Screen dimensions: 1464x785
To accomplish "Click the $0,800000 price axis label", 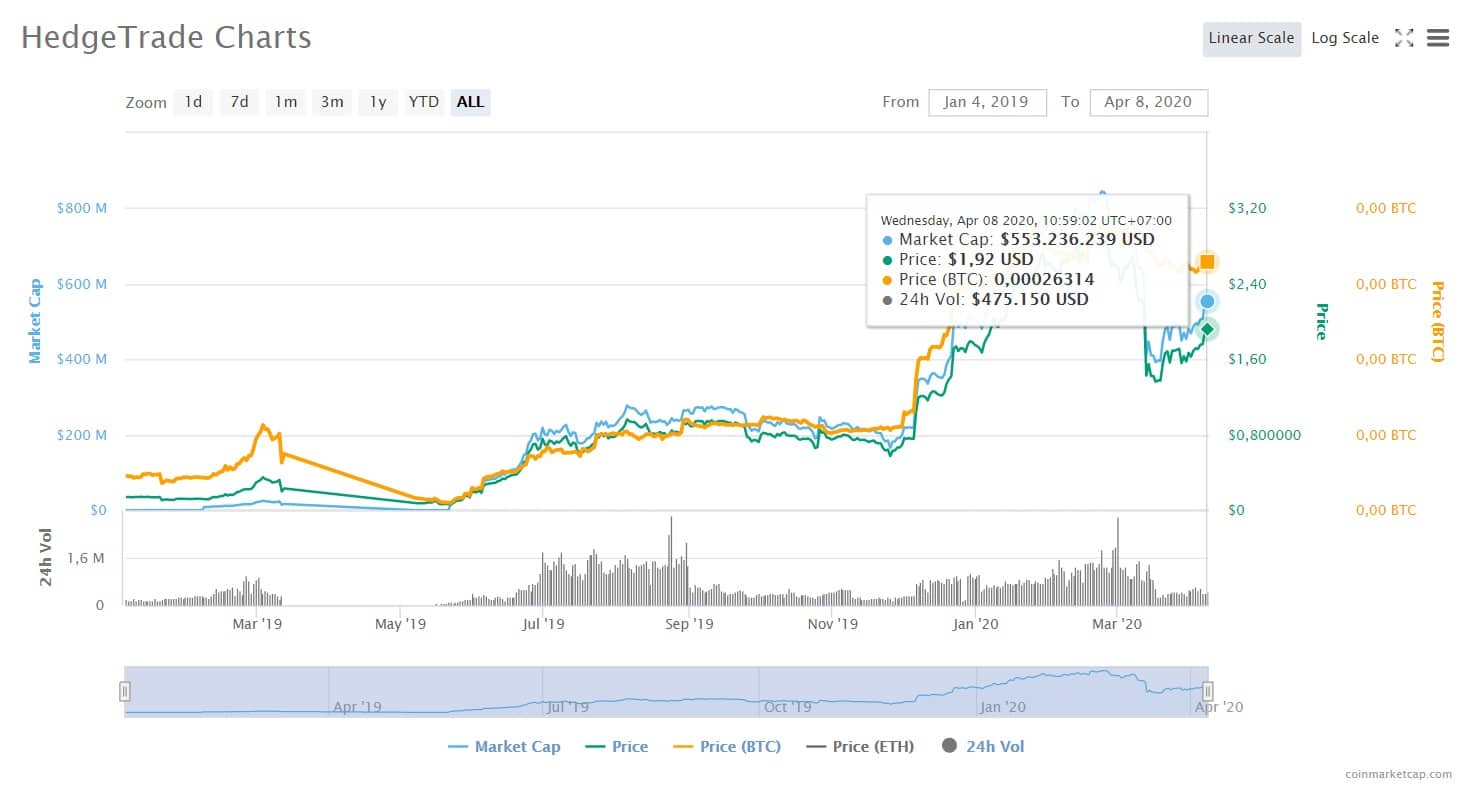I will coord(1267,435).
